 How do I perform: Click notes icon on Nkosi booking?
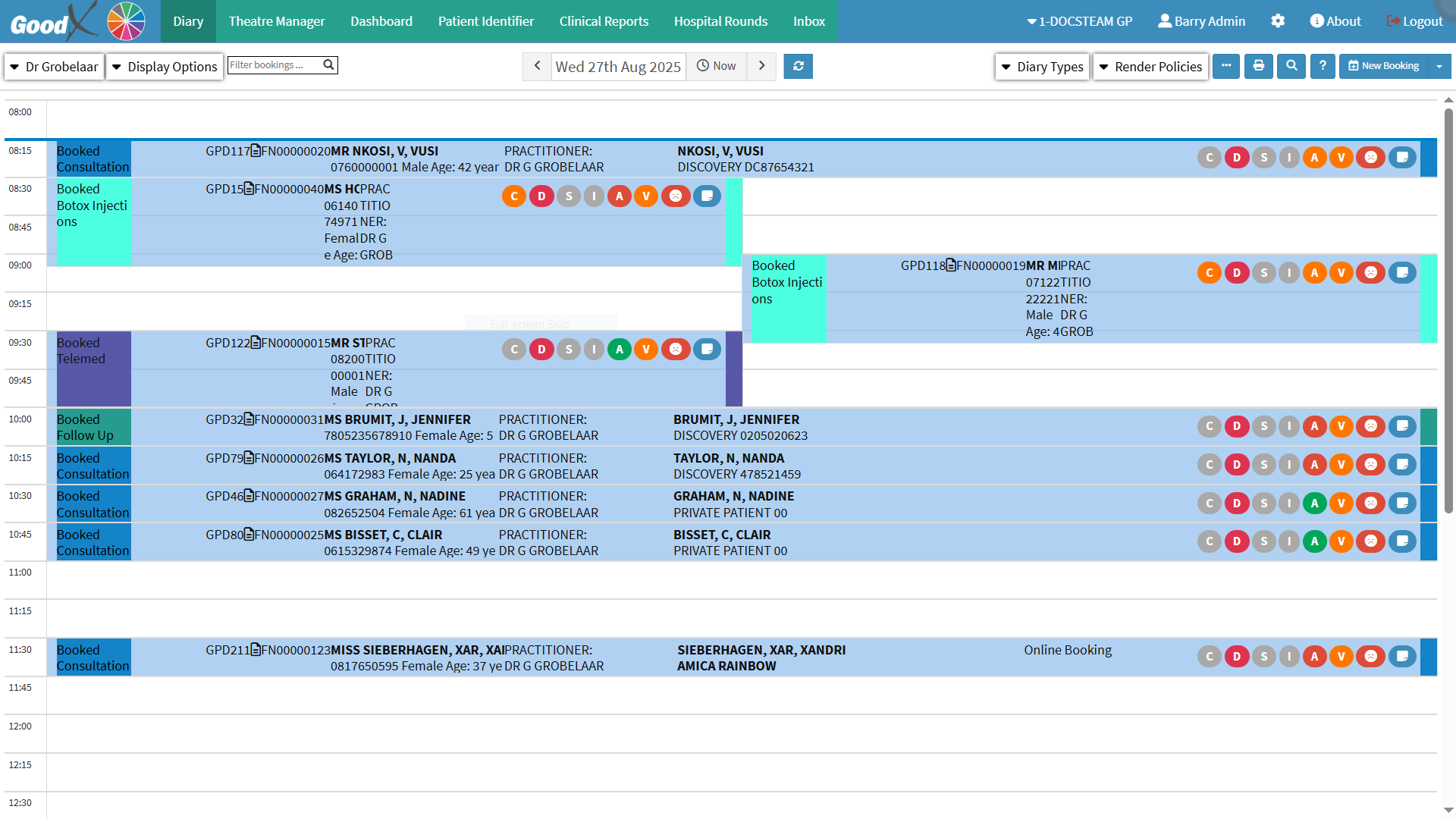[1402, 158]
